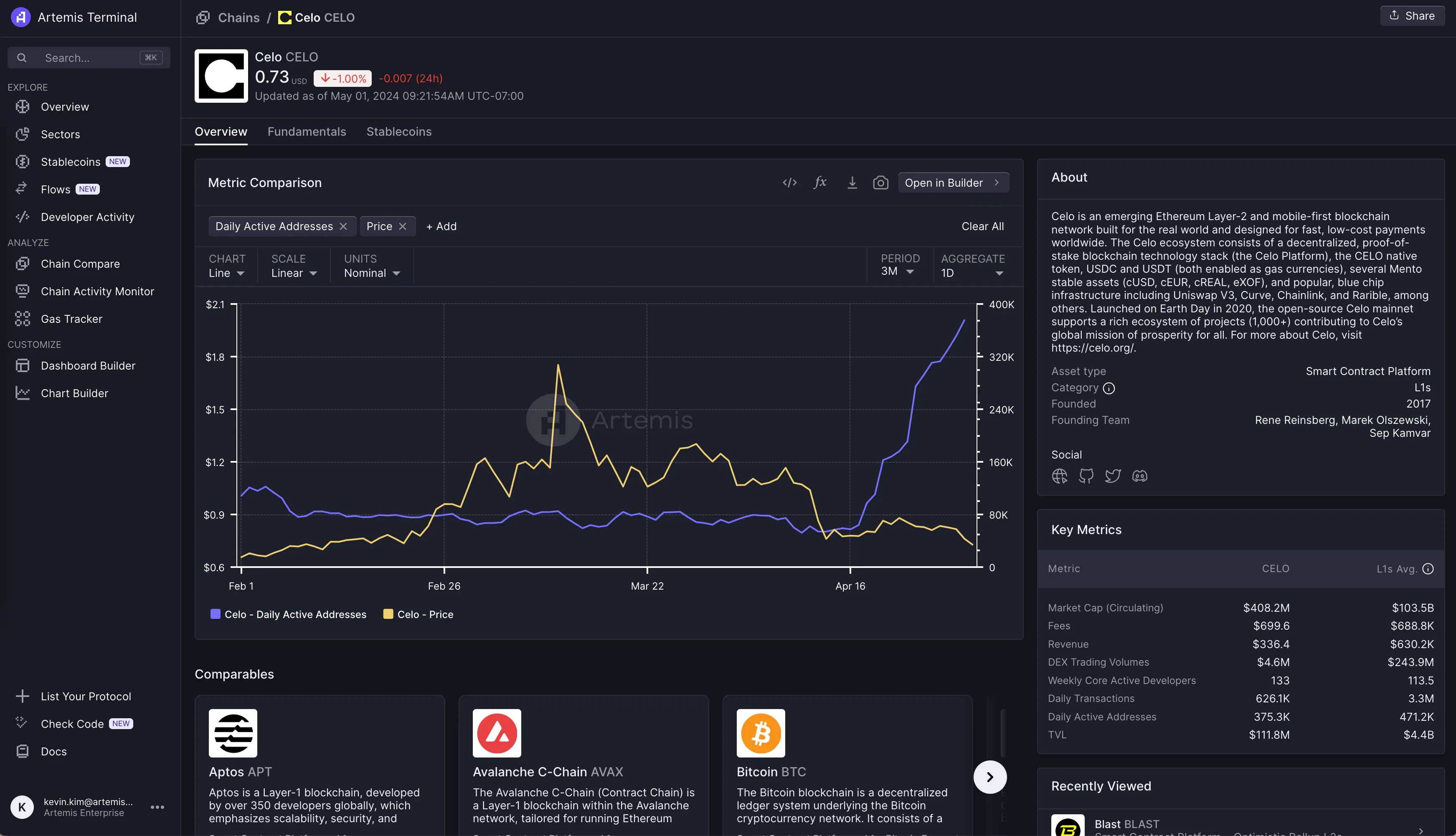
Task: Click the Celo CELO breadcrumb
Action: point(316,18)
